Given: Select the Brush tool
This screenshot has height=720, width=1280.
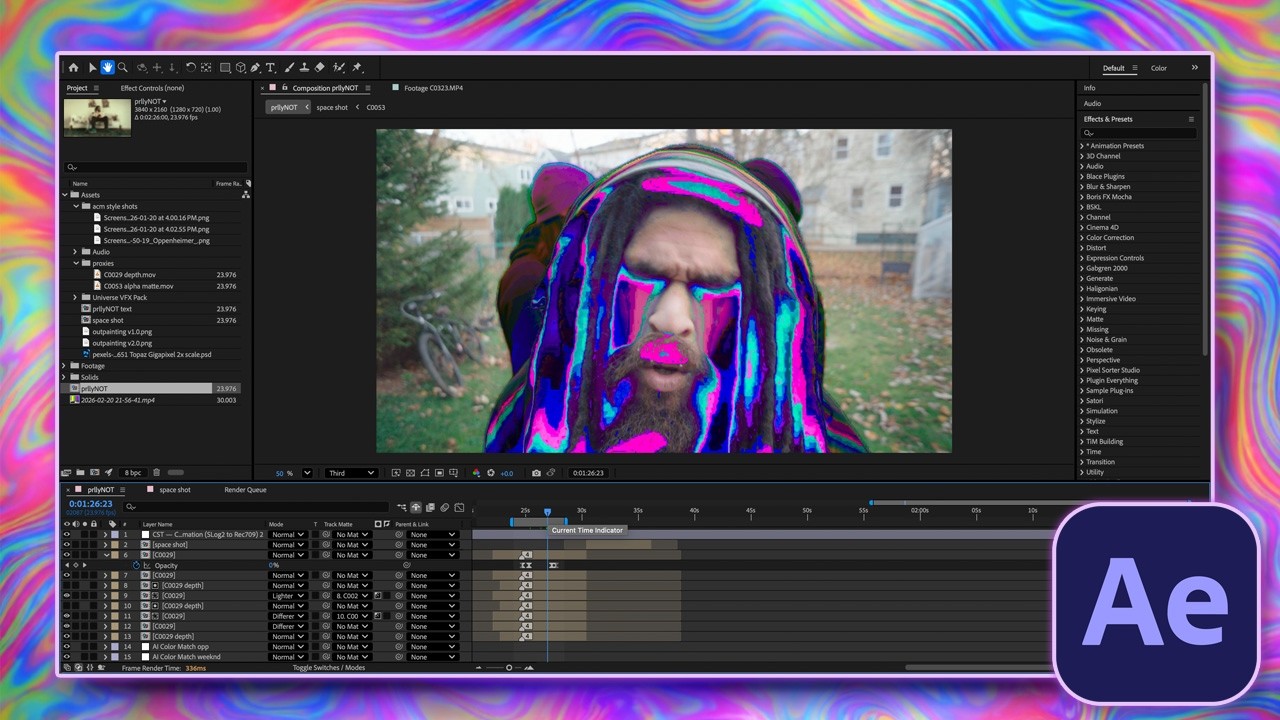Looking at the screenshot, I should point(289,67).
